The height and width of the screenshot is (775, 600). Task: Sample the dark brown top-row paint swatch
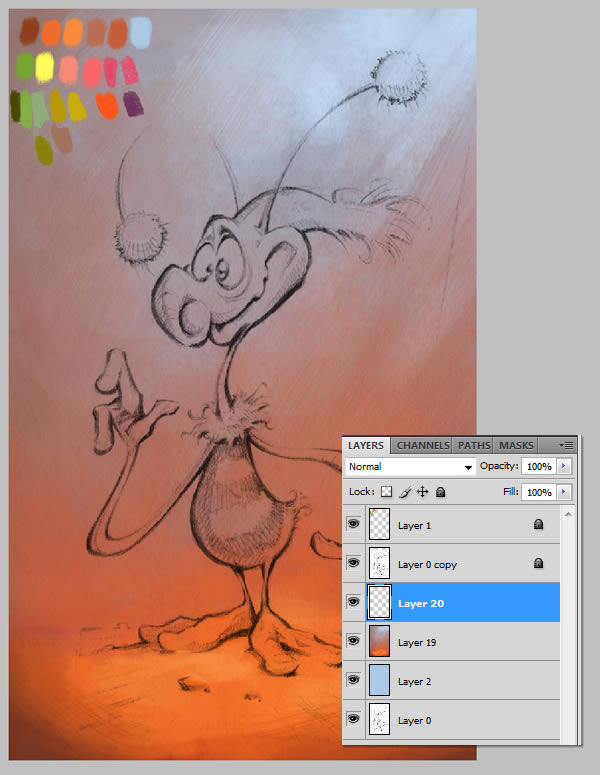tap(29, 31)
